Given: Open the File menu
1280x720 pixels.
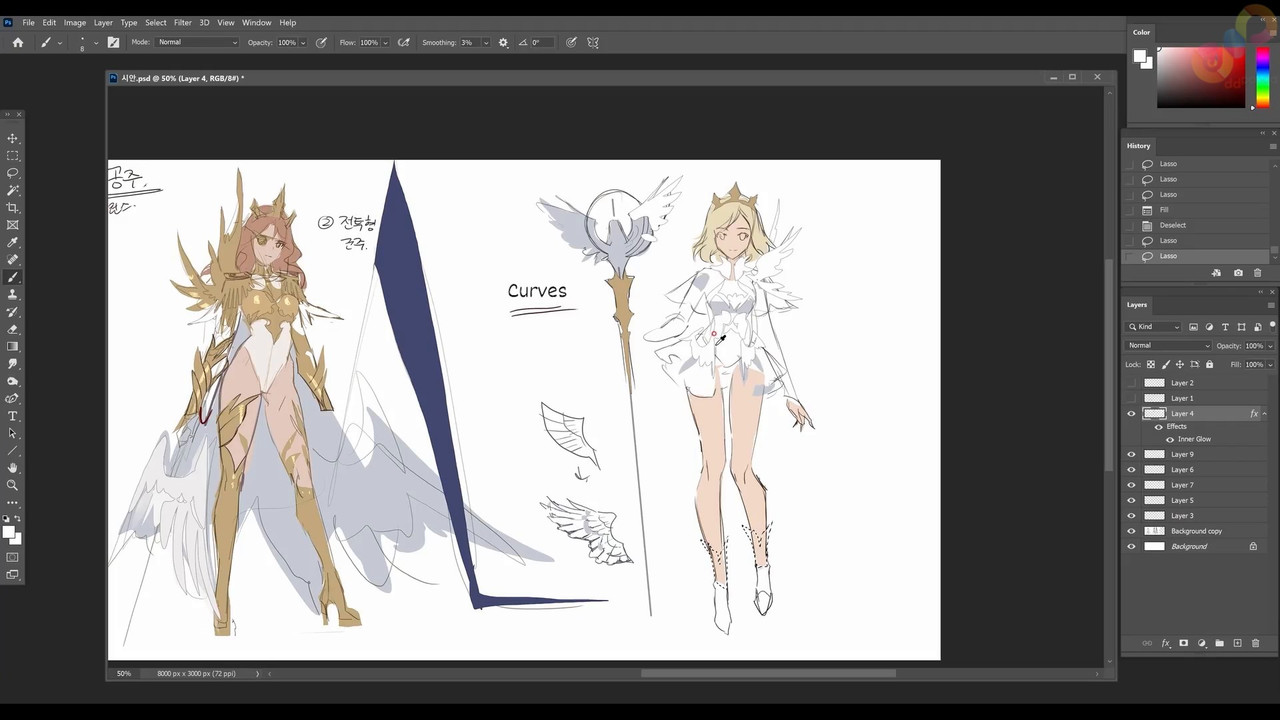Looking at the screenshot, I should [28, 22].
